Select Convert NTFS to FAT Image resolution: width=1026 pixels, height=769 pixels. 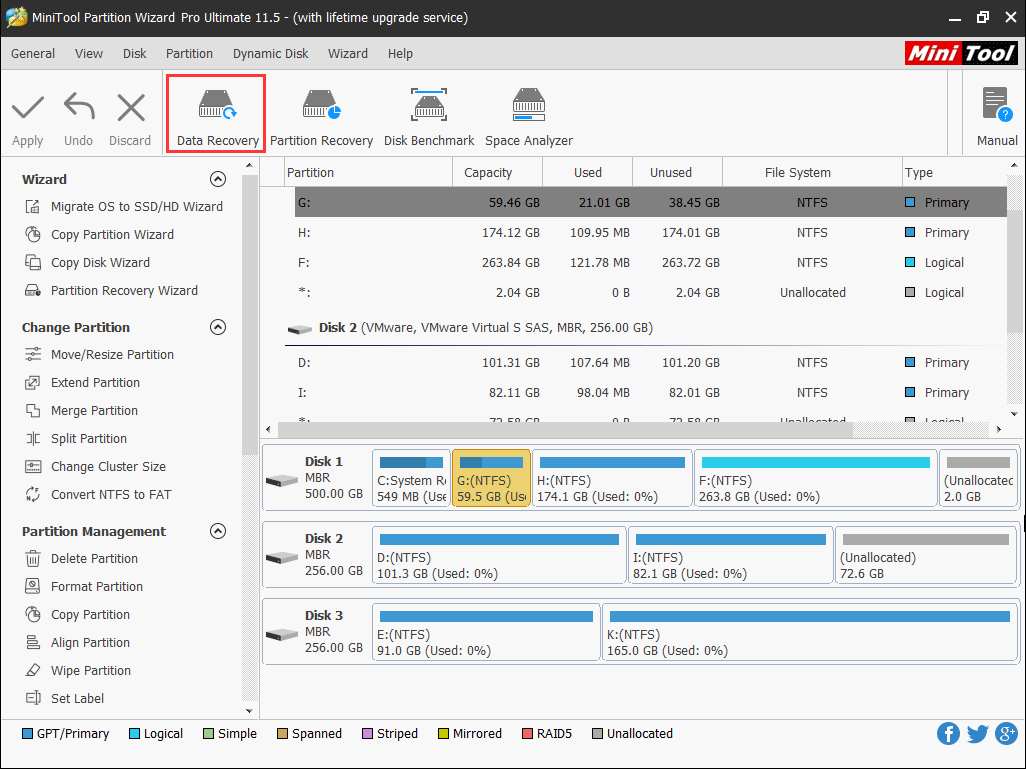click(x=98, y=495)
